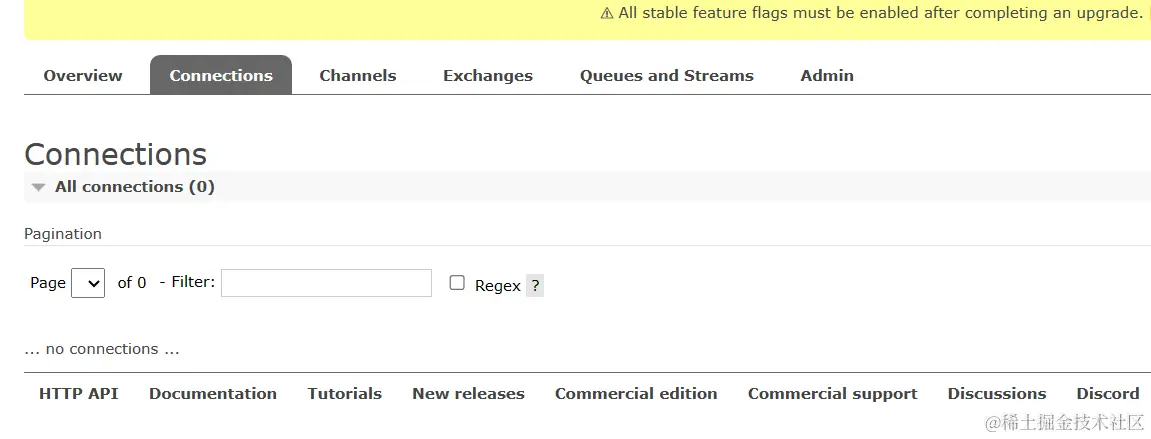Open the HTTP API link
The image size is (1151, 439).
[79, 394]
